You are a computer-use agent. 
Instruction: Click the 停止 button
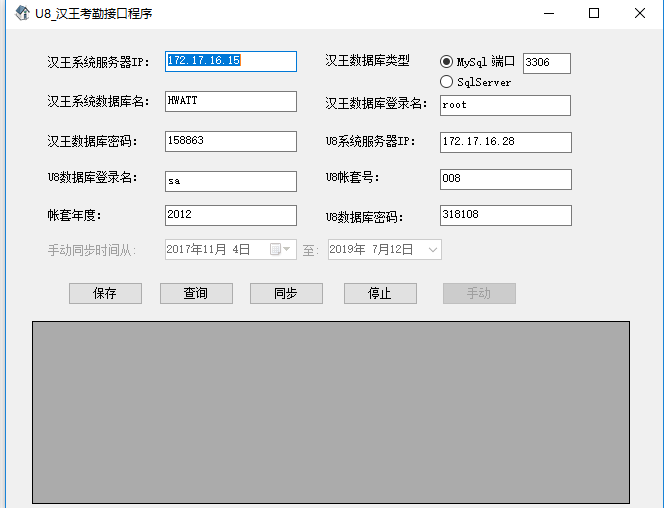(x=380, y=293)
